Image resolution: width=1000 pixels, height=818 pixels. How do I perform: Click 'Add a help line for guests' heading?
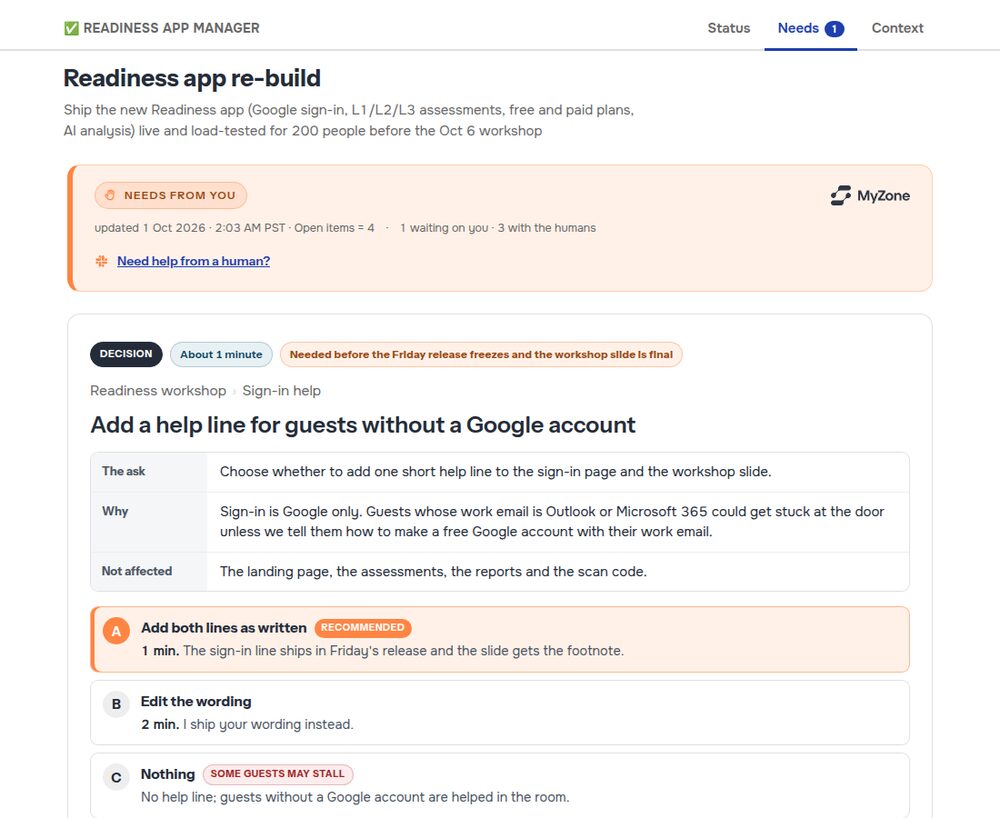click(363, 425)
